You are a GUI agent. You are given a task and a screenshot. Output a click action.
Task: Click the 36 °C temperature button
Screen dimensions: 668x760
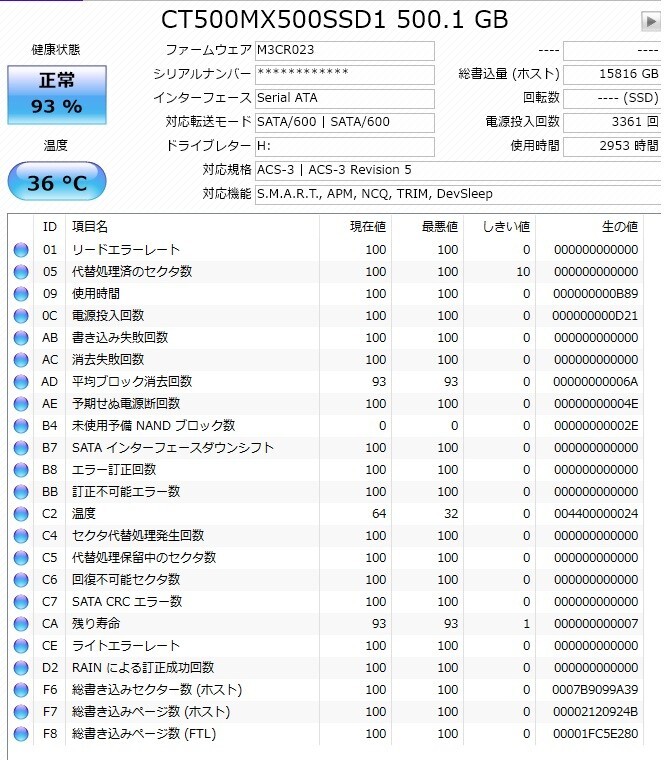click(57, 181)
